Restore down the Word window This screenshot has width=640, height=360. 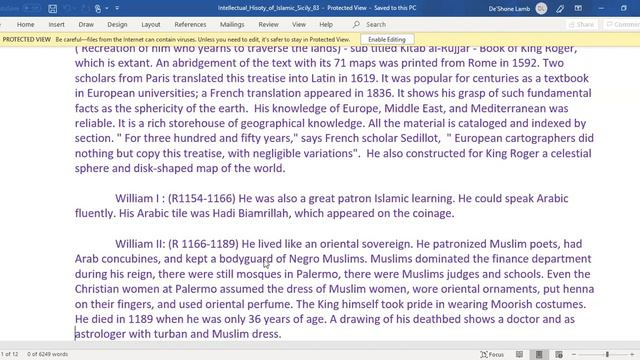click(x=624, y=8)
